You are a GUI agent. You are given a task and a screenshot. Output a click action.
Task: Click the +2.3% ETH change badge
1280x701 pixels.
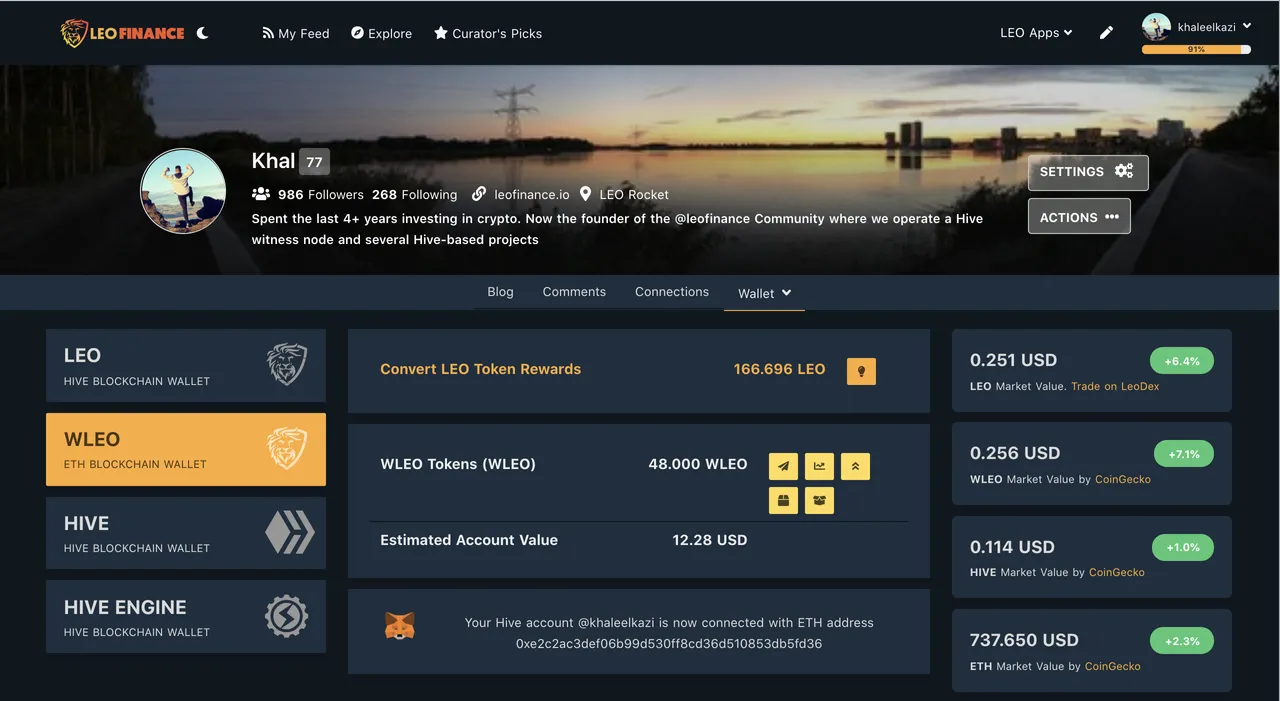pos(1183,641)
